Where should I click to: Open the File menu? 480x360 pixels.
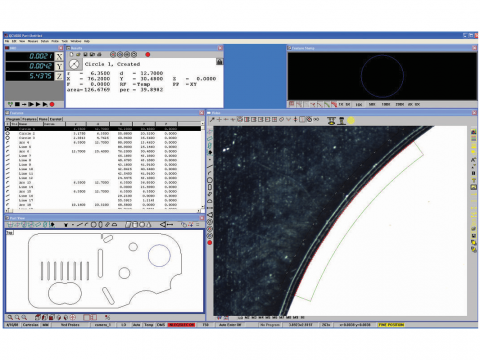point(7,41)
